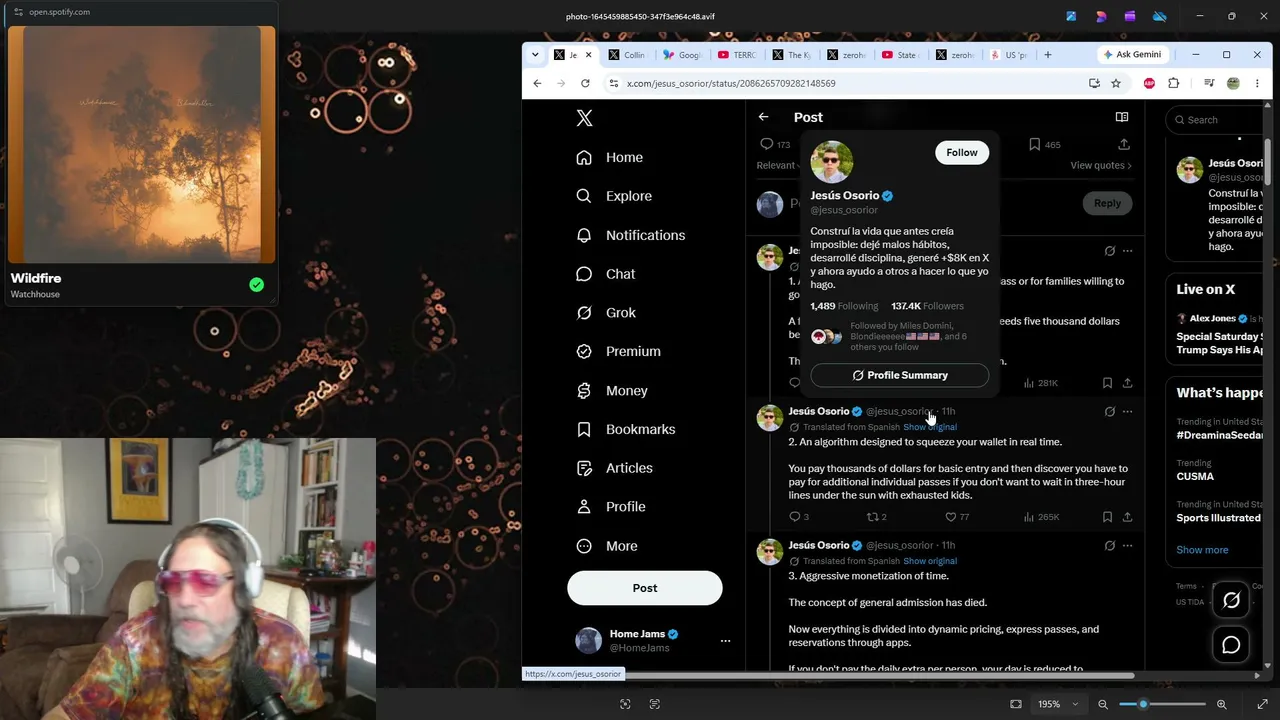
Task: Expand View quotes chevron link
Action: coord(1101,165)
